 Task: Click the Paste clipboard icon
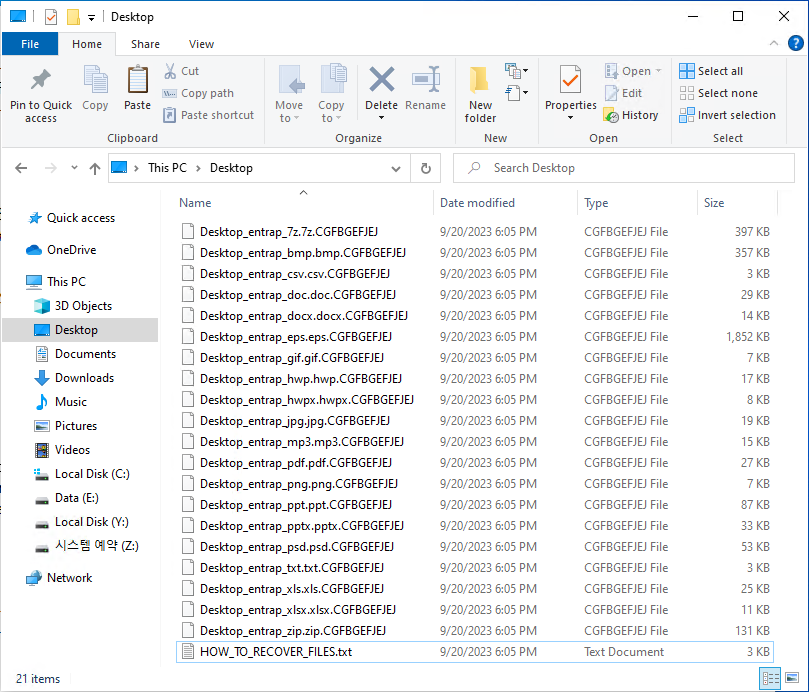(x=137, y=80)
